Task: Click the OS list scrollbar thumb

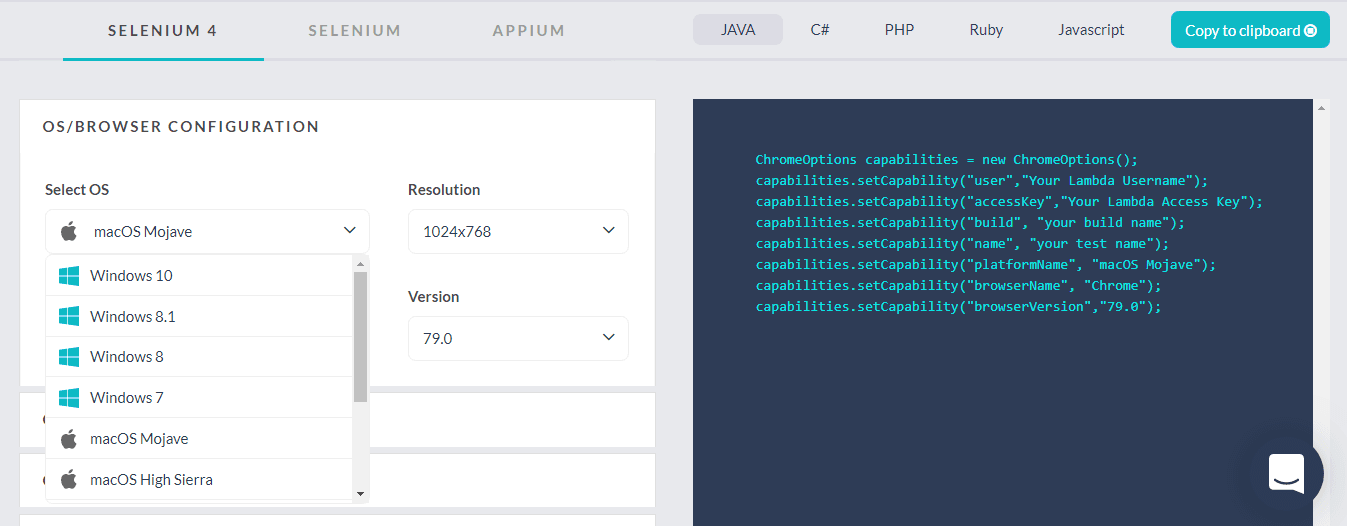Action: 361,336
